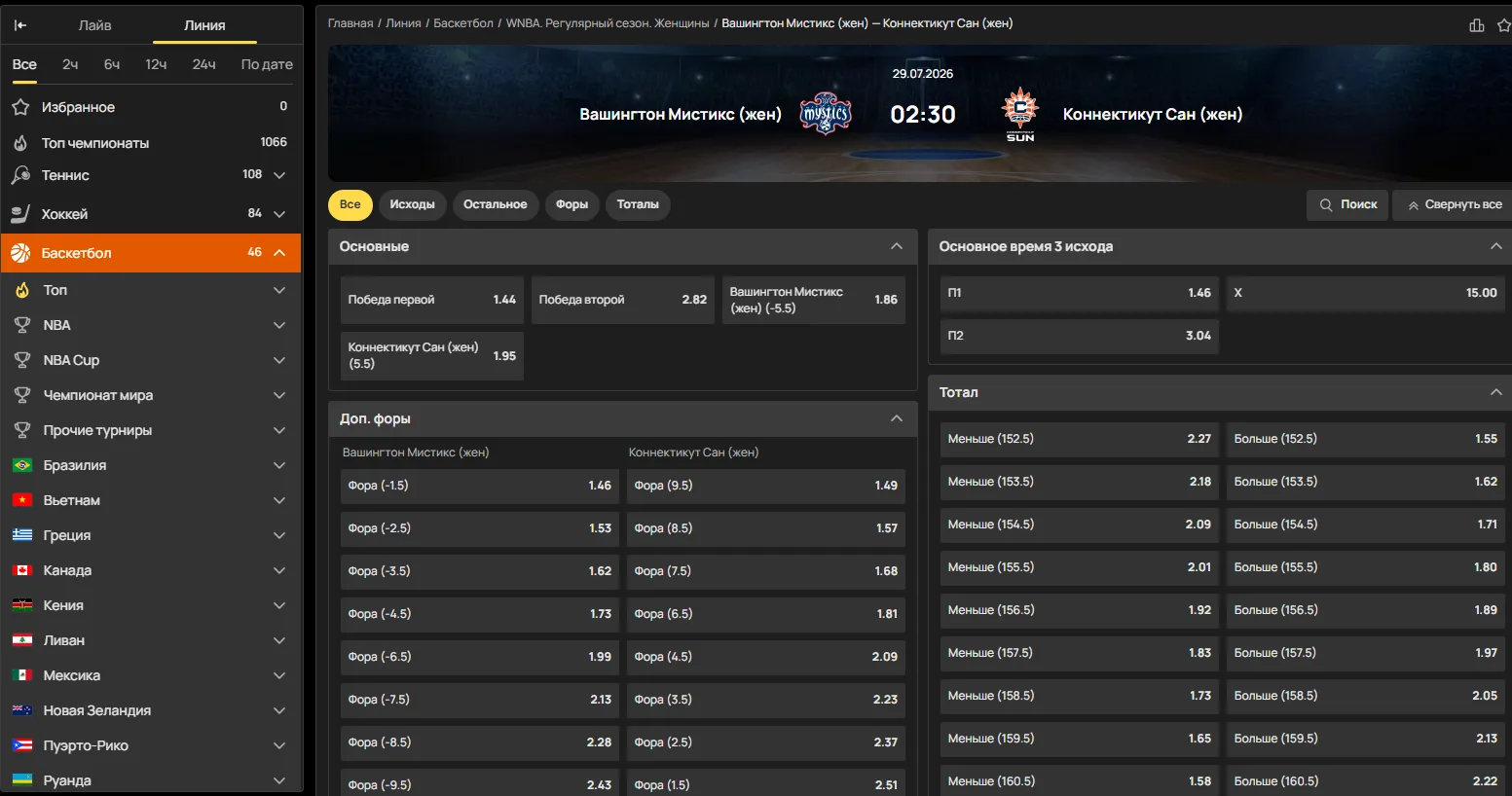Collapse the Основные market block

897,246
